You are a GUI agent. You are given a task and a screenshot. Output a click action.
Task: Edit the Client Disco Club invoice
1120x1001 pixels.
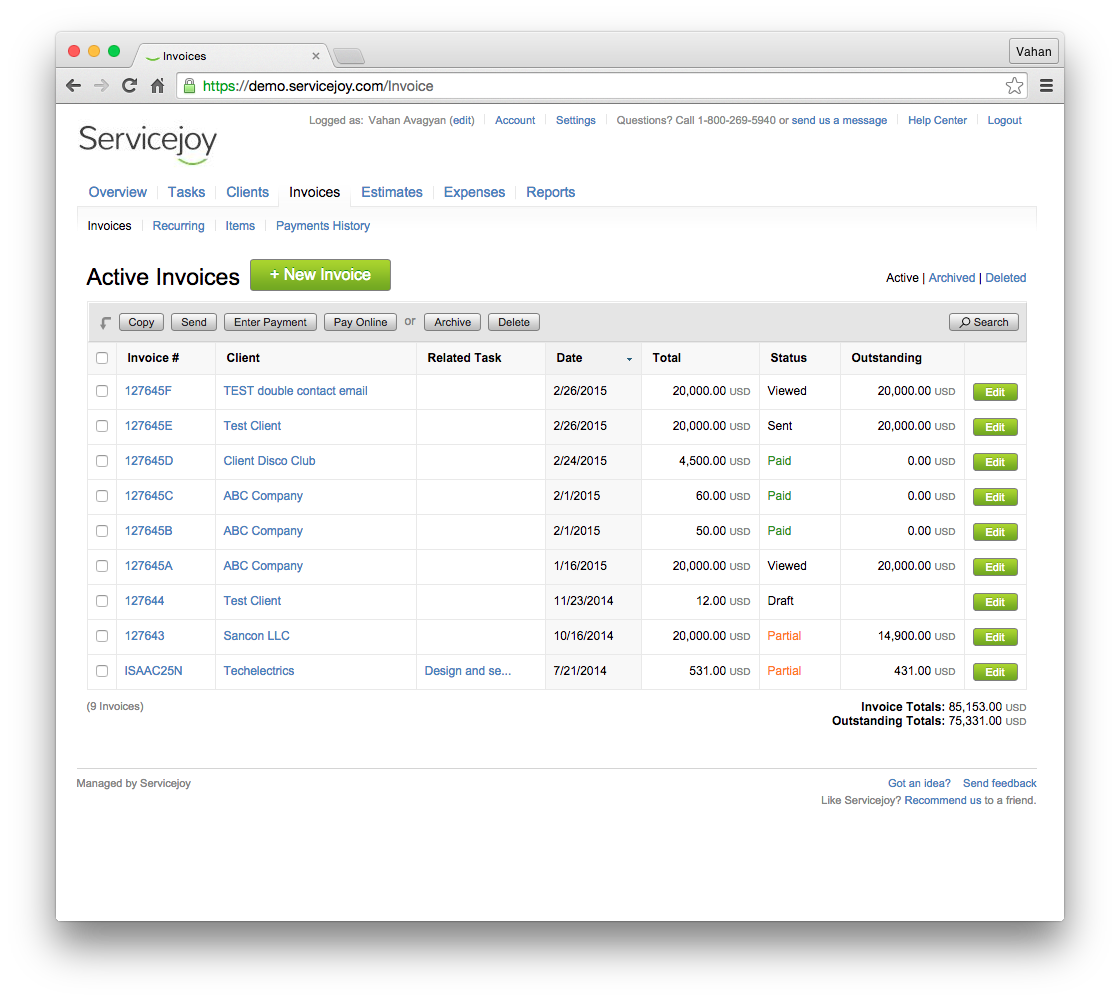click(995, 462)
